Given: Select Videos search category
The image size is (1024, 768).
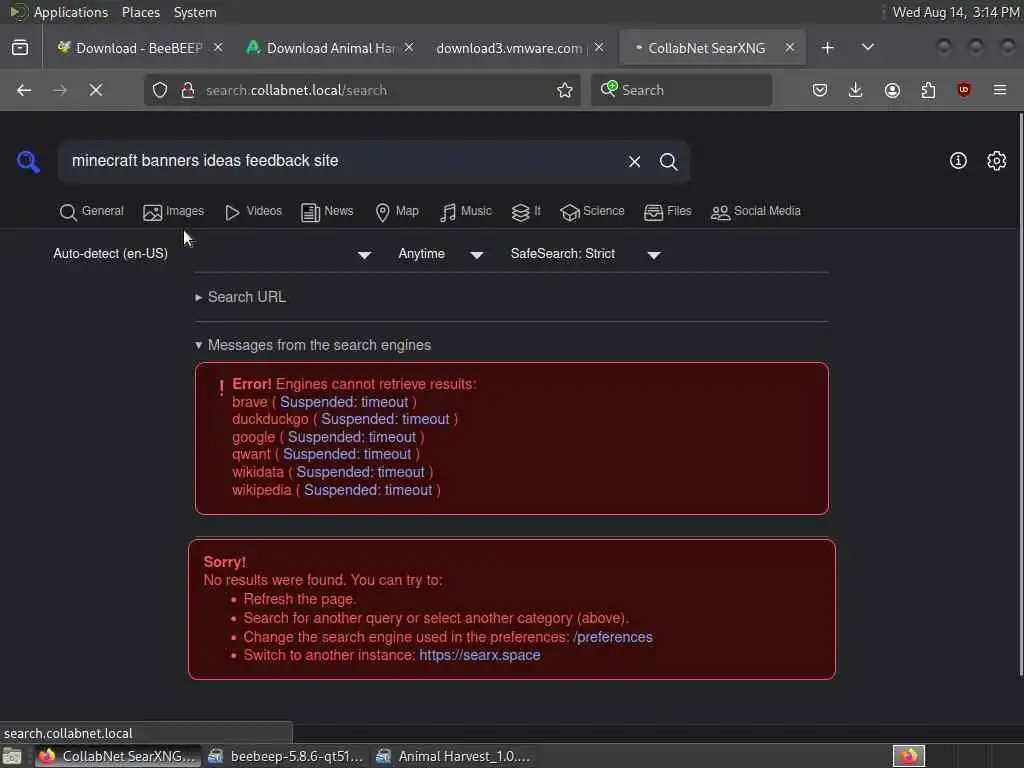Looking at the screenshot, I should 253,212.
